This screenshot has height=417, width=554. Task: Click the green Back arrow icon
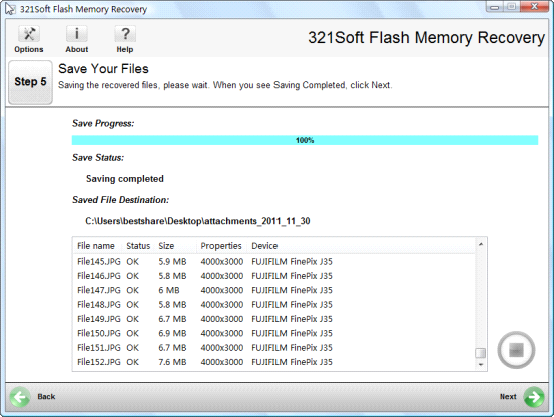click(x=20, y=397)
